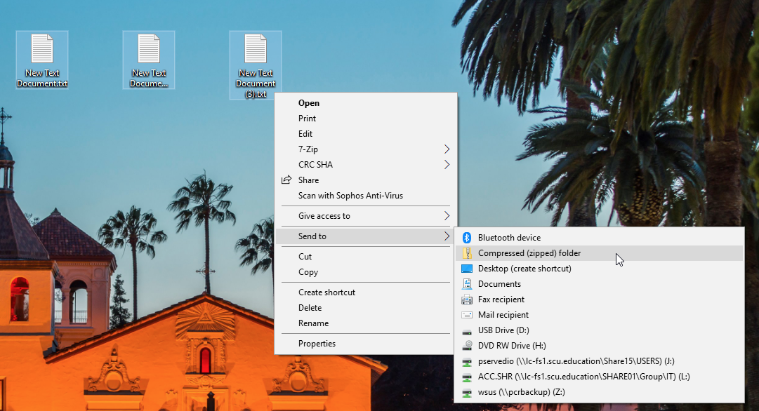This screenshot has width=759, height=411.
Task: Send to wsus (\\pcrbackup) (Z:)
Action: click(x=599, y=392)
